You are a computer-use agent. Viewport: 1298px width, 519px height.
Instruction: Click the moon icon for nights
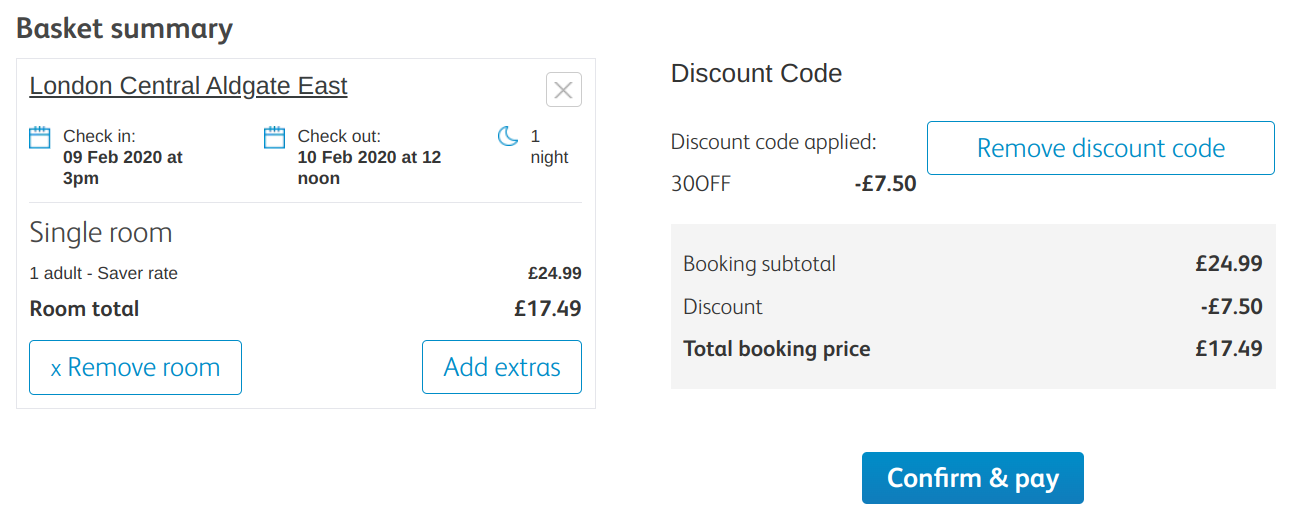coord(508,136)
